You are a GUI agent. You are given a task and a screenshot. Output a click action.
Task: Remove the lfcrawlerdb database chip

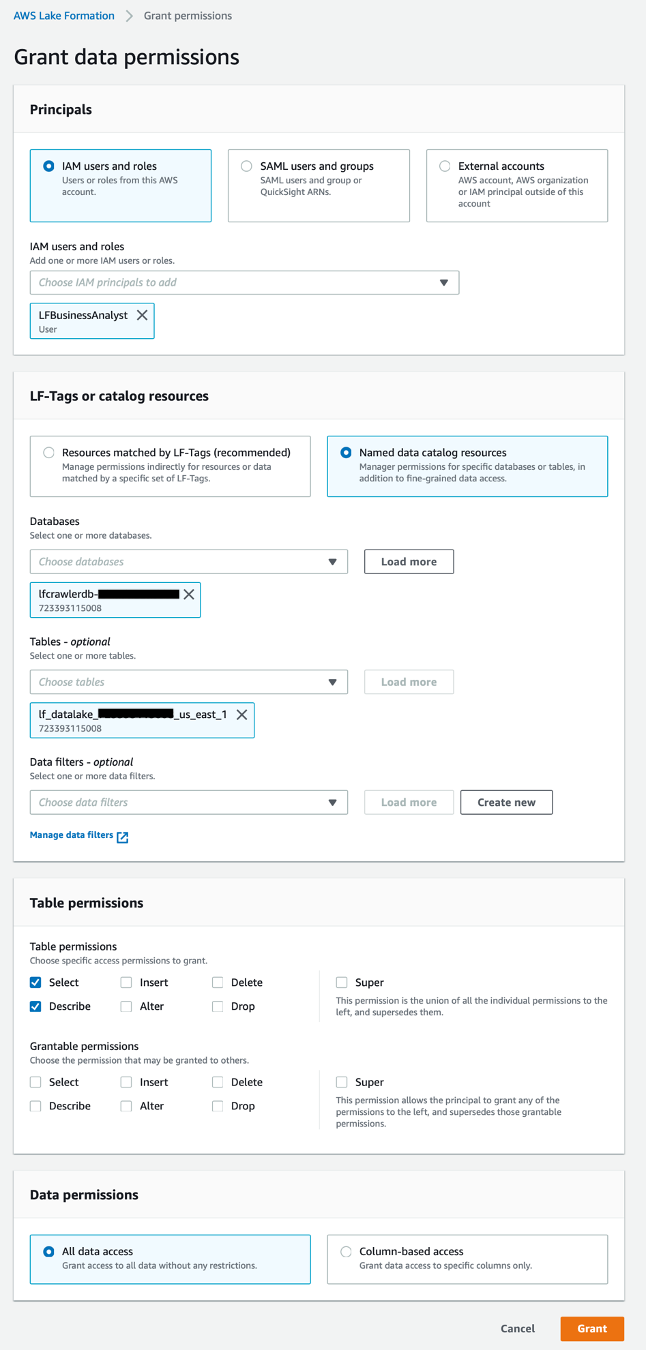(189, 594)
